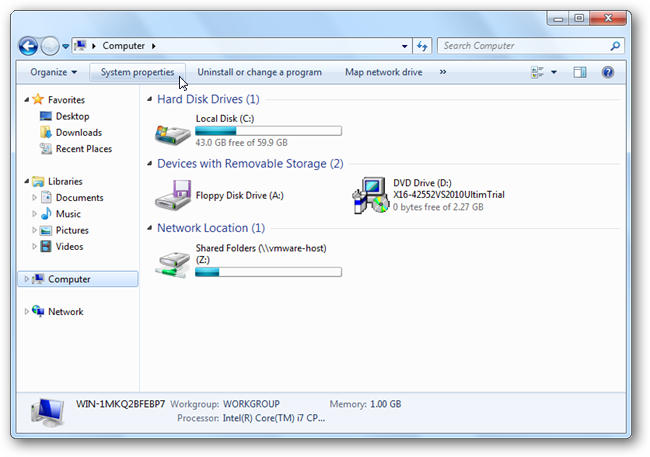
Task: Collapse the Favorites group
Action: tap(27, 100)
